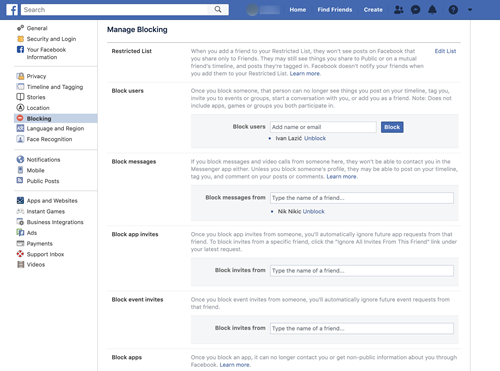Unblock Ivan Lazić
Image resolution: width=500 pixels, height=371 pixels.
pos(315,138)
